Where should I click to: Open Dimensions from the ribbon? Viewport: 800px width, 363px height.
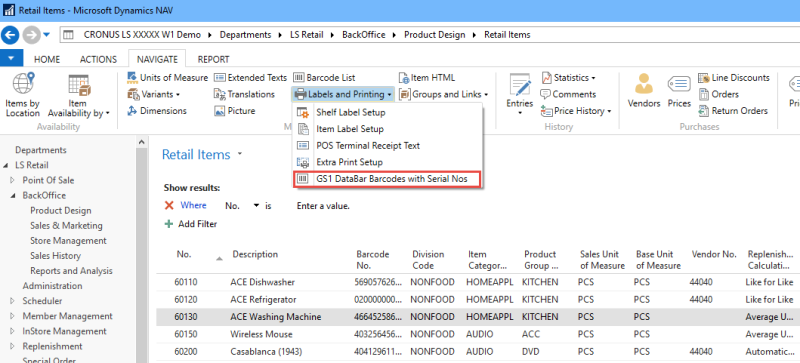point(157,110)
